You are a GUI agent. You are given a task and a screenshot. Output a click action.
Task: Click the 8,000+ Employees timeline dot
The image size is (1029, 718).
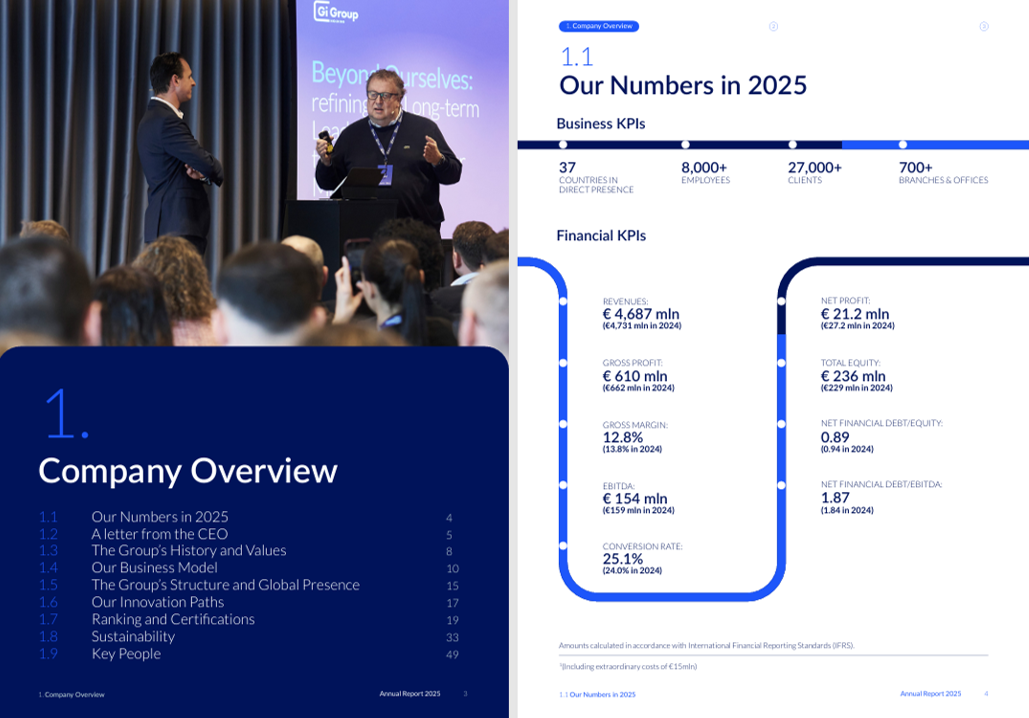685,144
